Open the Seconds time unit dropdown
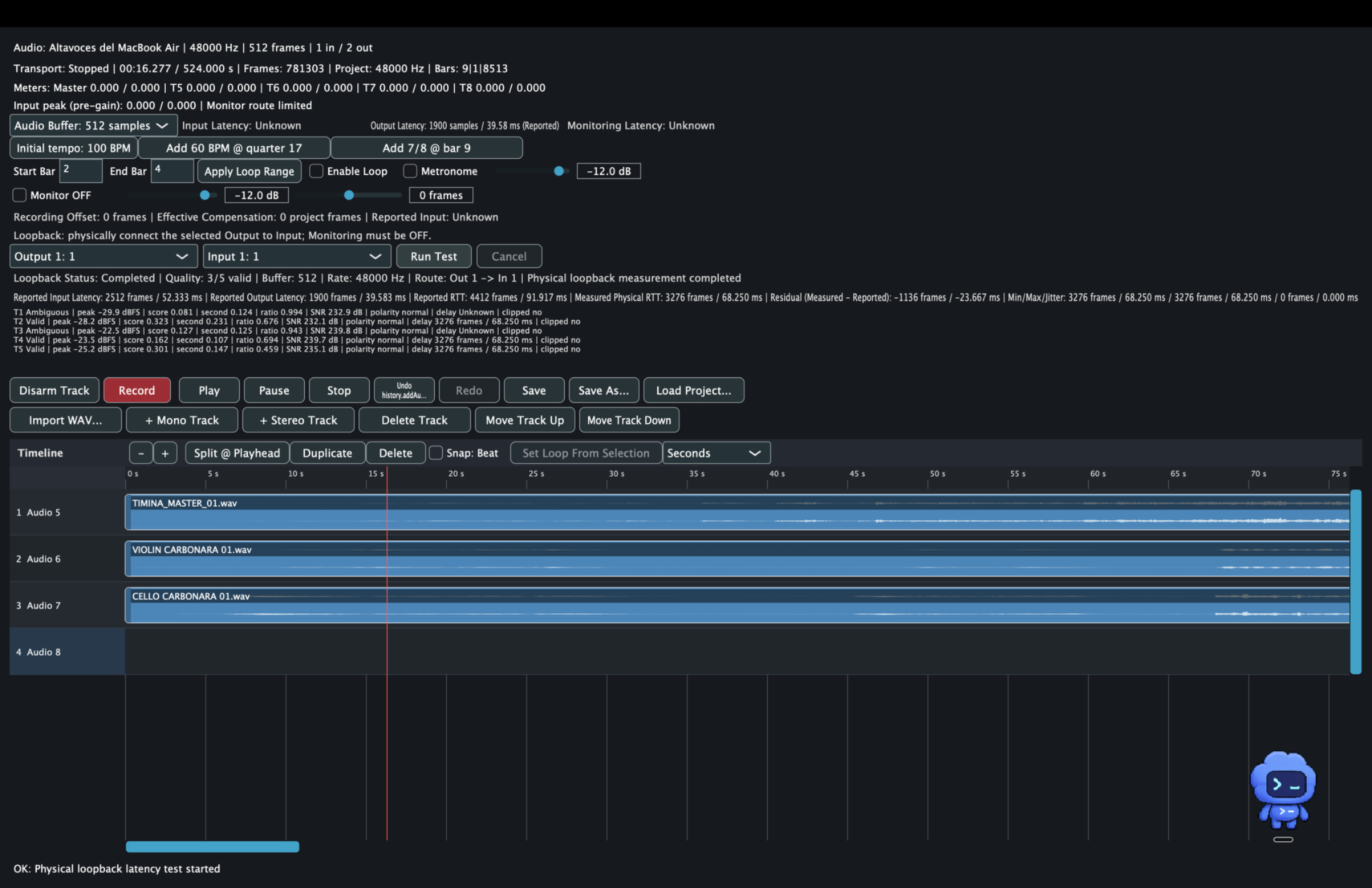The image size is (1372, 888). point(716,453)
